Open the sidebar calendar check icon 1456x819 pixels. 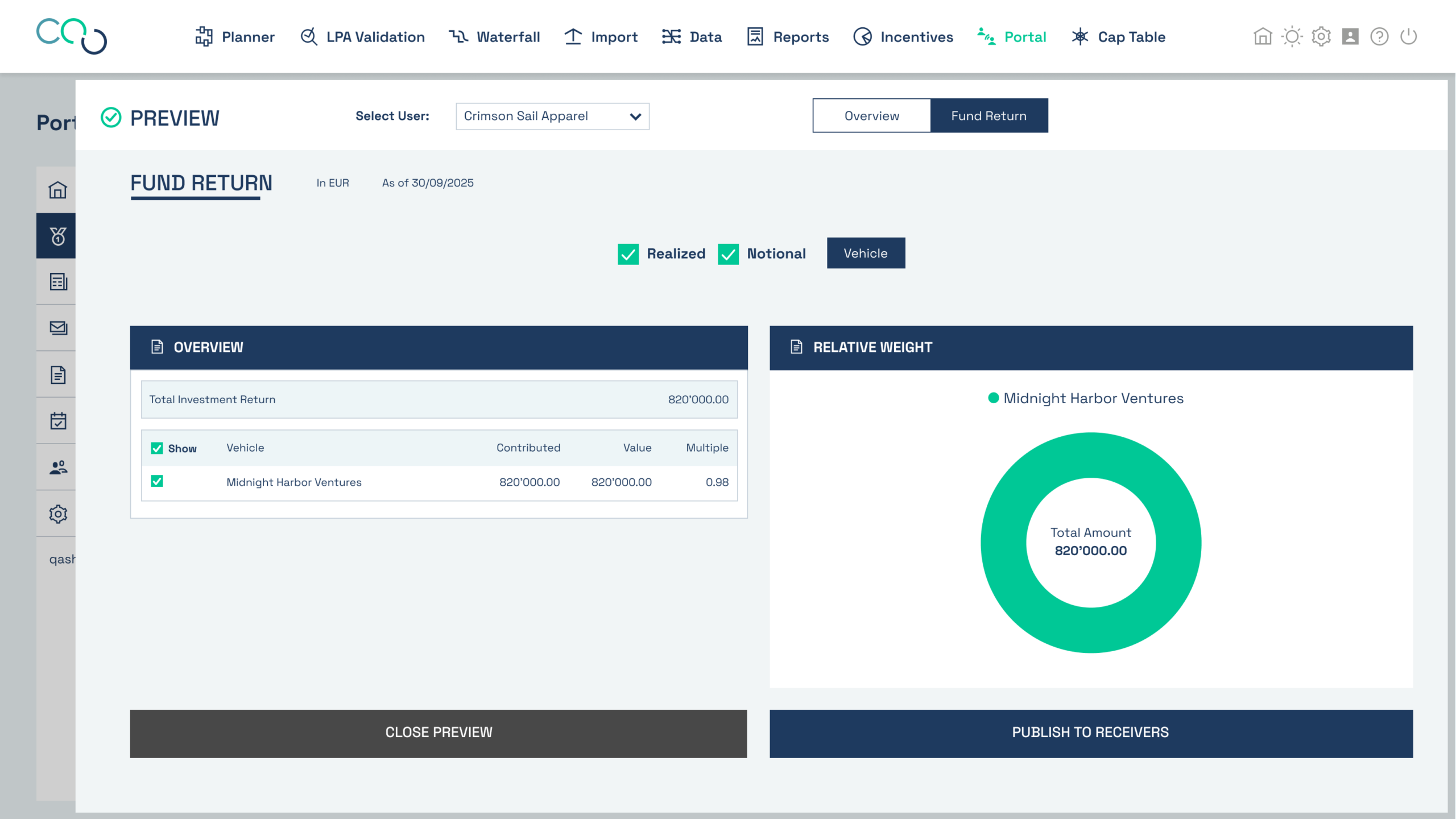(58, 421)
